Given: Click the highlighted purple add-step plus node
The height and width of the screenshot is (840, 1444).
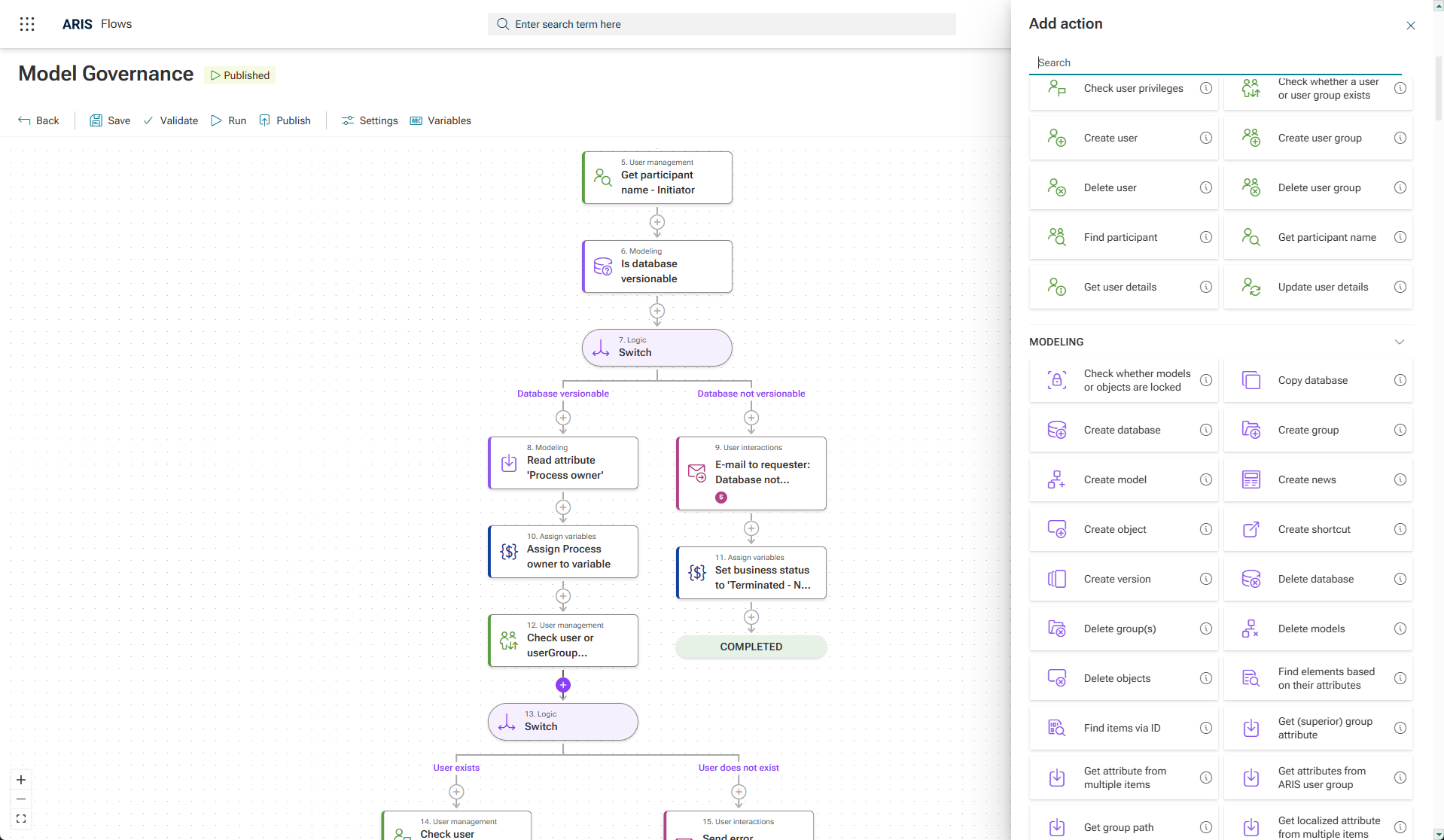Looking at the screenshot, I should (563, 685).
